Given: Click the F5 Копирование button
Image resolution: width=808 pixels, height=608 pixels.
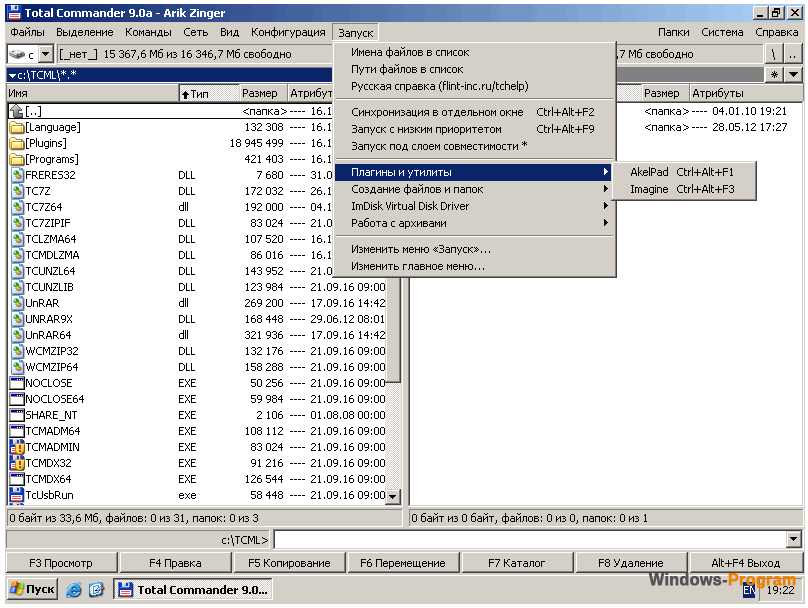Looking at the screenshot, I should click(x=289, y=563).
